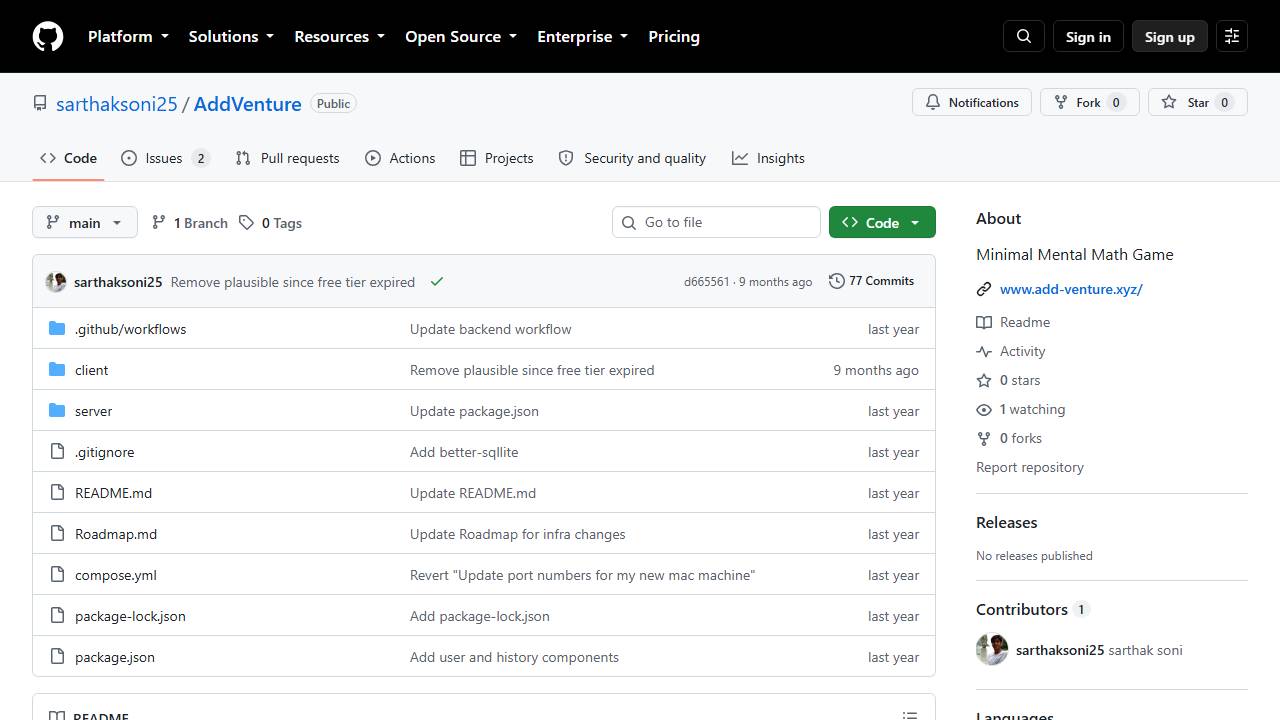Click the link icon beside website URL

pos(984,290)
